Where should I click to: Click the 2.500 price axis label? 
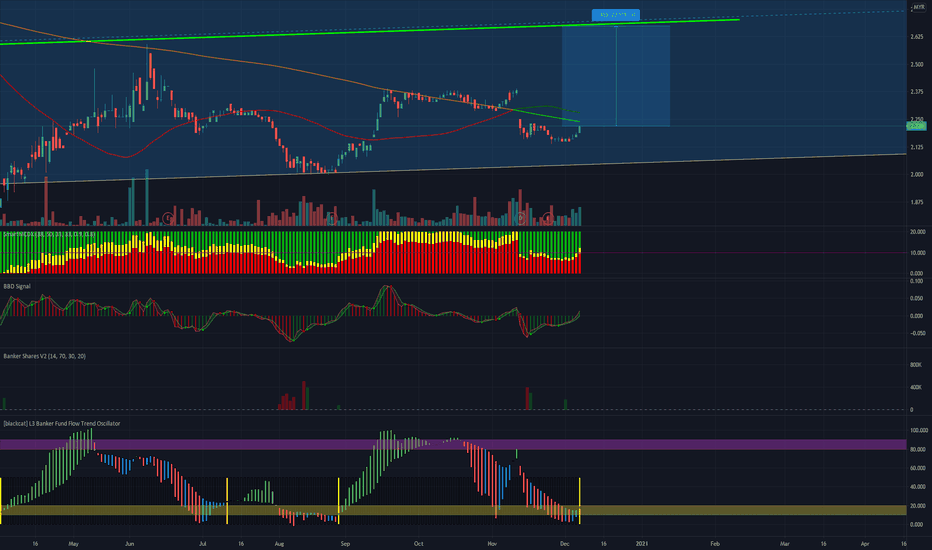tap(917, 64)
